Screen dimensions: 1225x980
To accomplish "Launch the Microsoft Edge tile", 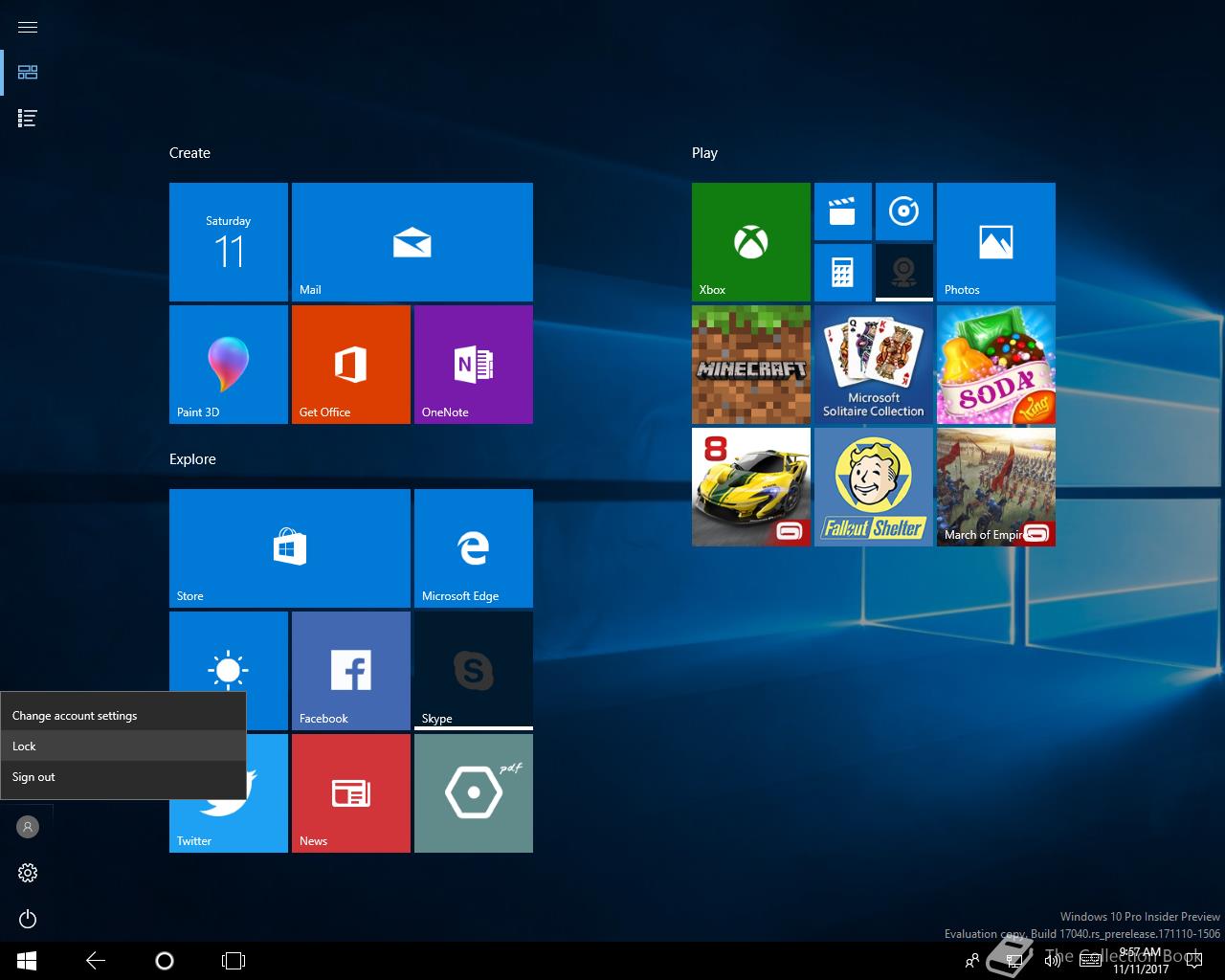I will point(474,548).
